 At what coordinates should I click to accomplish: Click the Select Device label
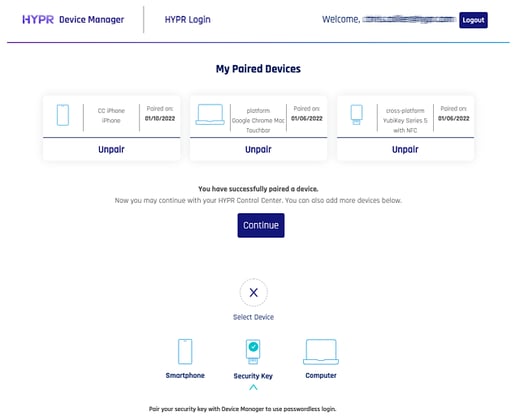(x=253, y=317)
